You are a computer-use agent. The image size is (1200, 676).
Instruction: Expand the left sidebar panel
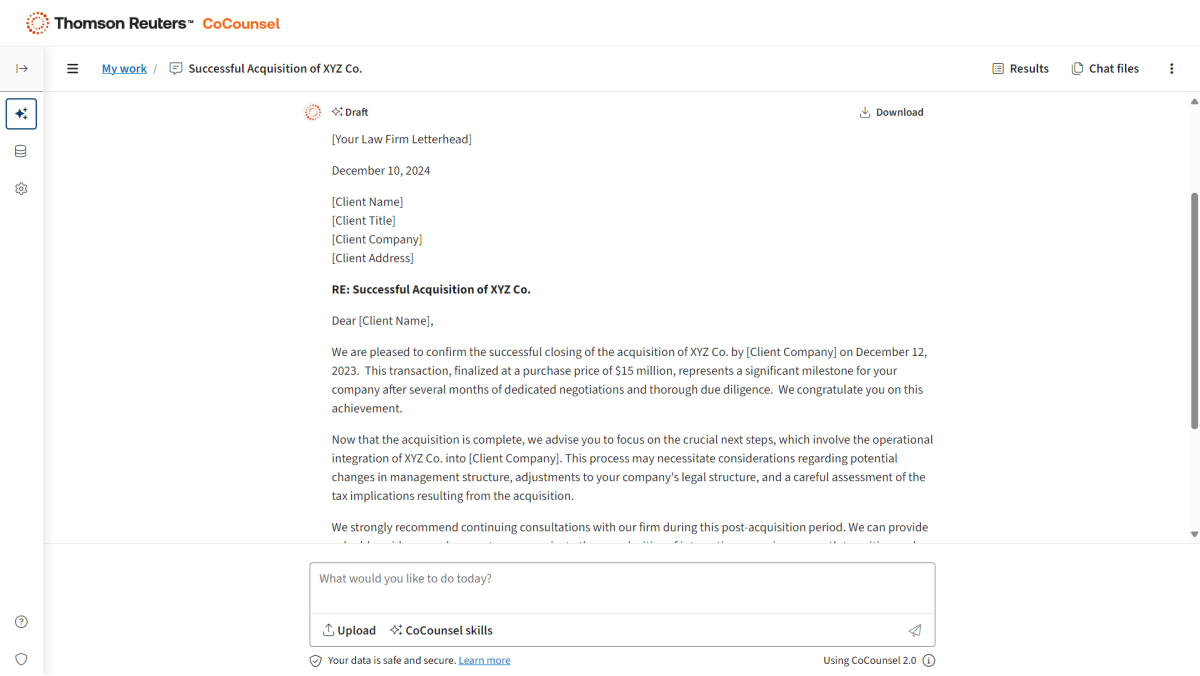[x=21, y=69]
